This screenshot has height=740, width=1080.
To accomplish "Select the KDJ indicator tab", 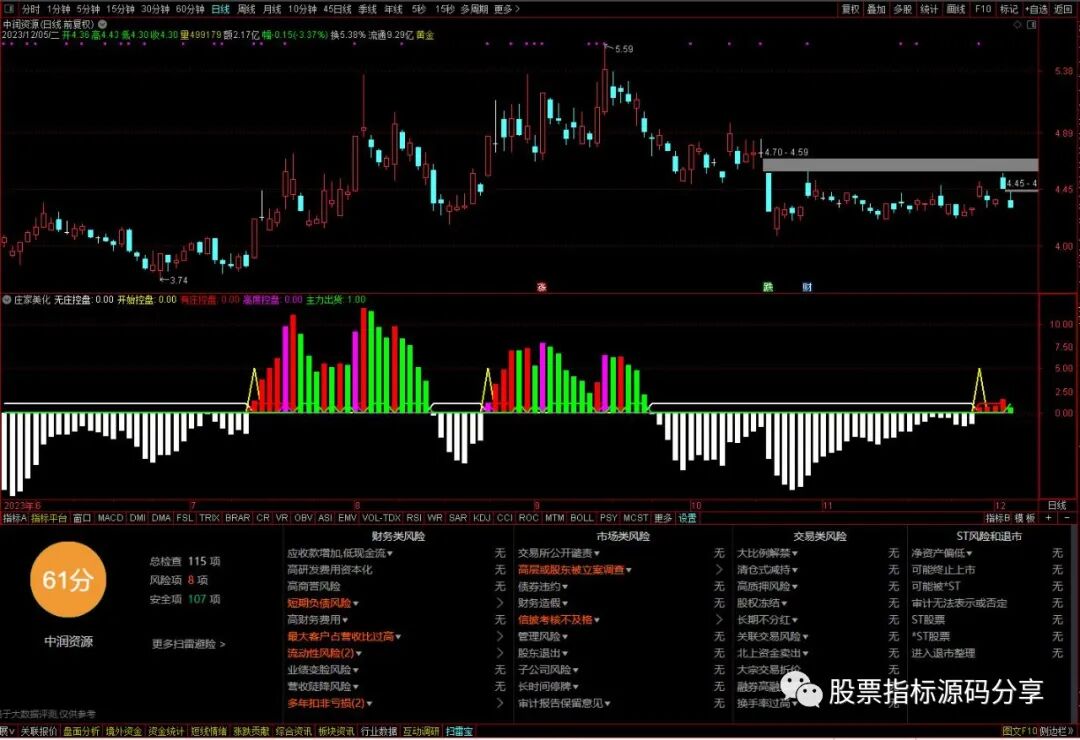I will pos(482,518).
